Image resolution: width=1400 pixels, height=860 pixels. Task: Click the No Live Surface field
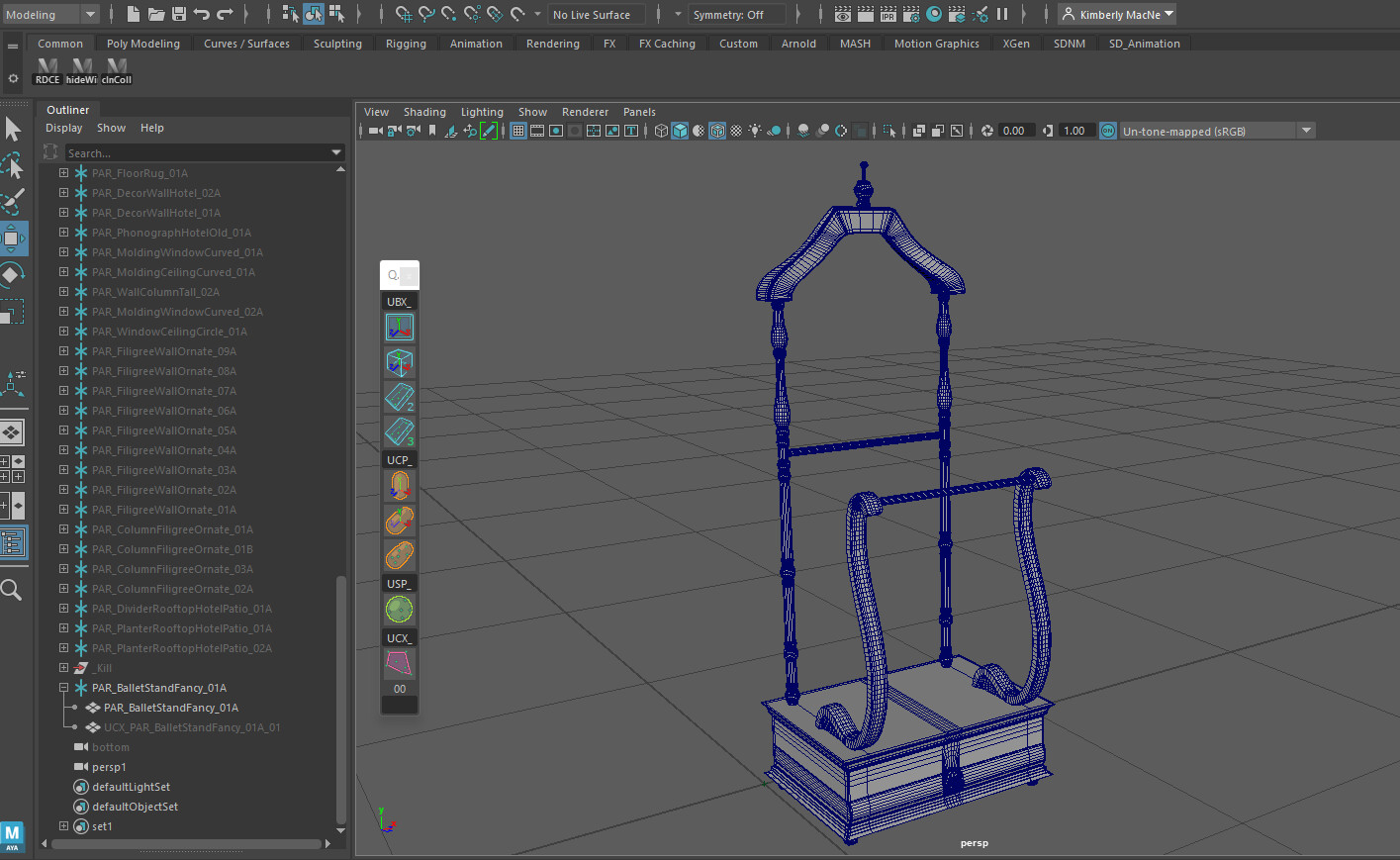point(597,14)
